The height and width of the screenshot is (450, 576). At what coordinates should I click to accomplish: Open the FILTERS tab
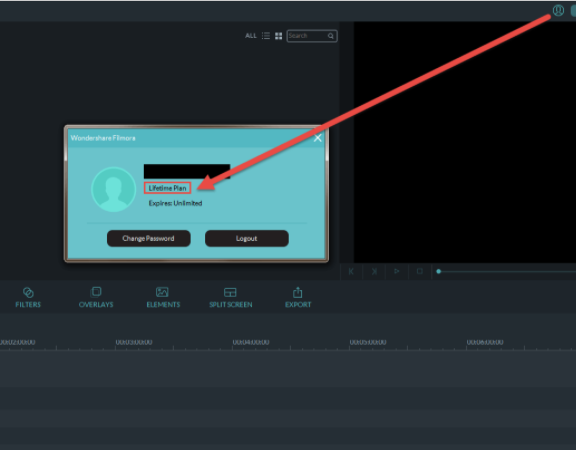(28, 298)
